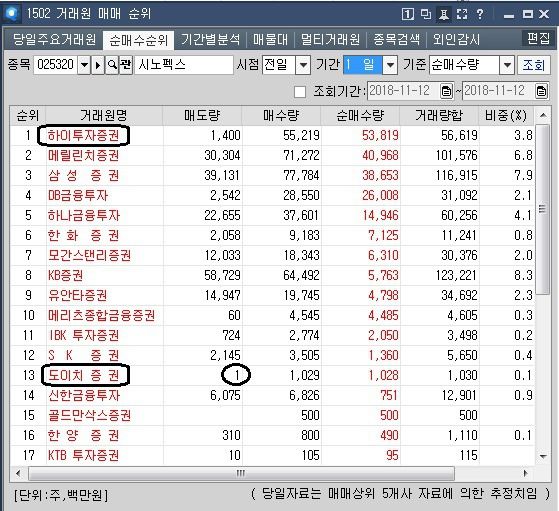The image size is (559, 511).
Task: Click the full-screen expand icon
Action: (462, 14)
